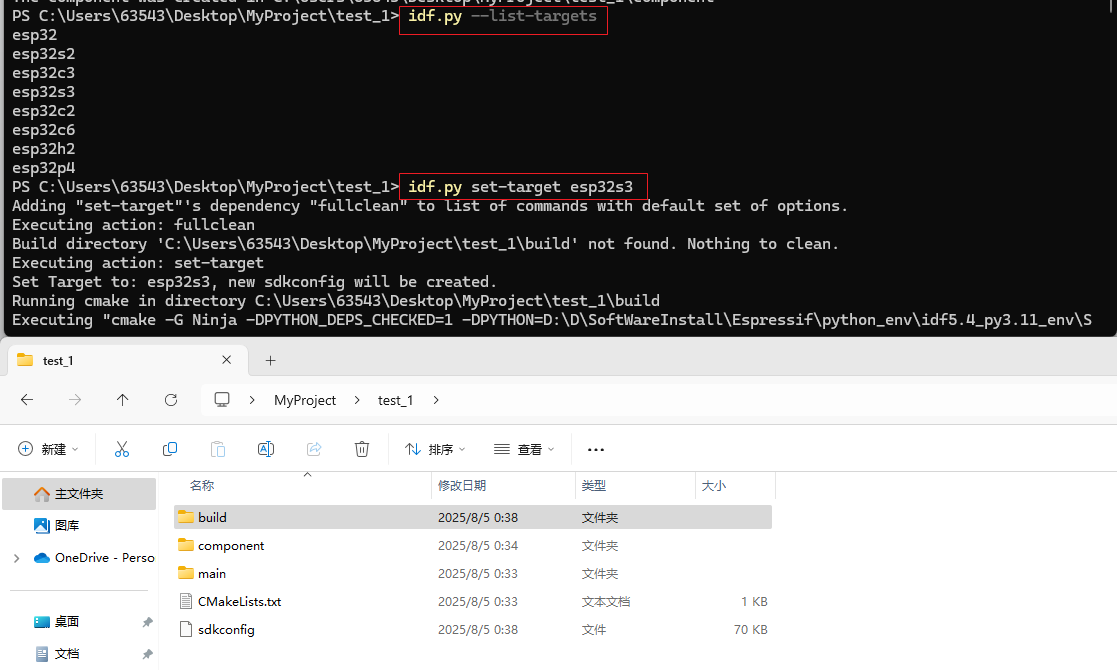Close the test_1 Explorer tab
Viewport: 1117px width, 670px height.
(x=227, y=360)
